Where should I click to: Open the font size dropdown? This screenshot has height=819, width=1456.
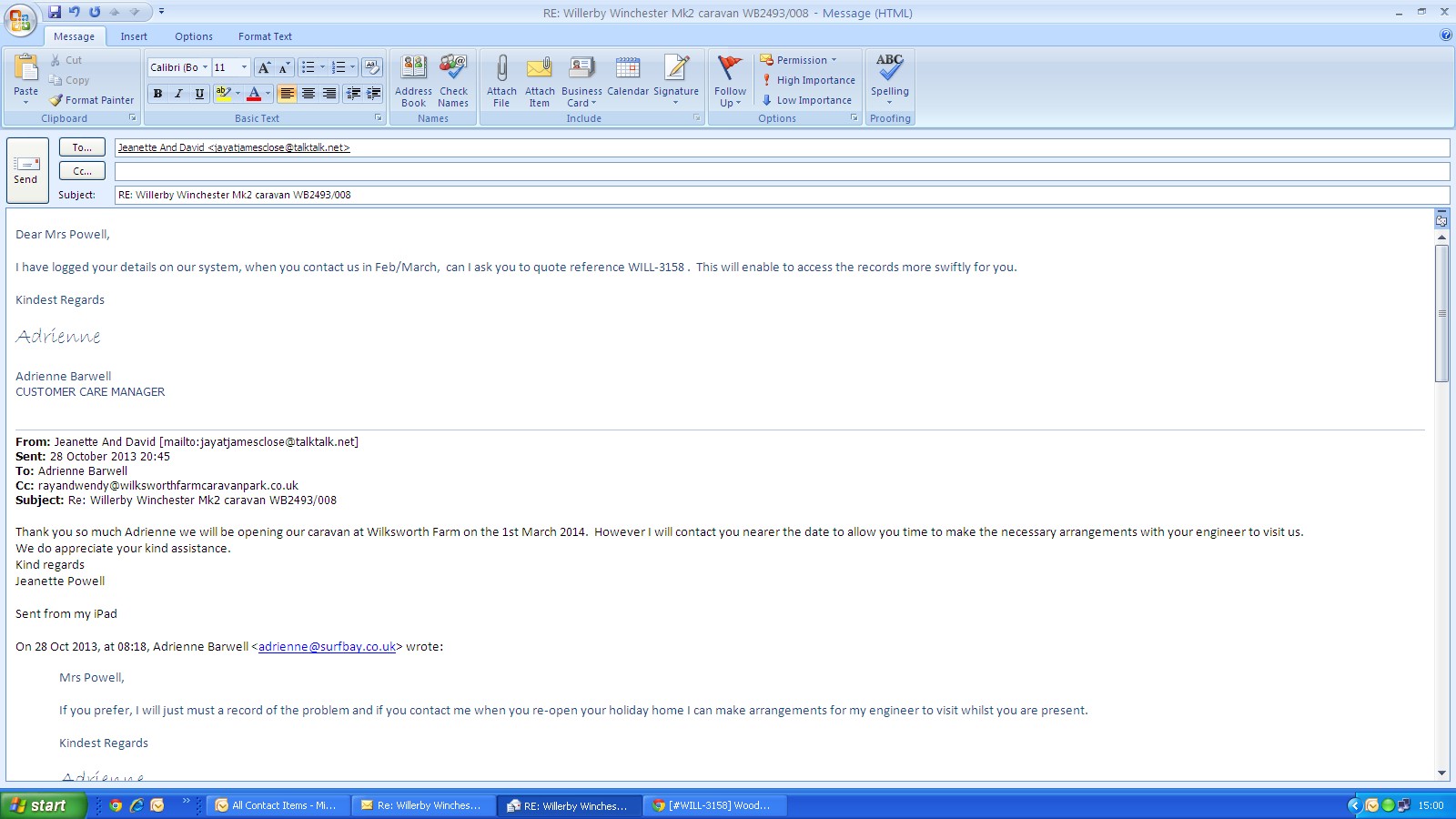tap(244, 67)
